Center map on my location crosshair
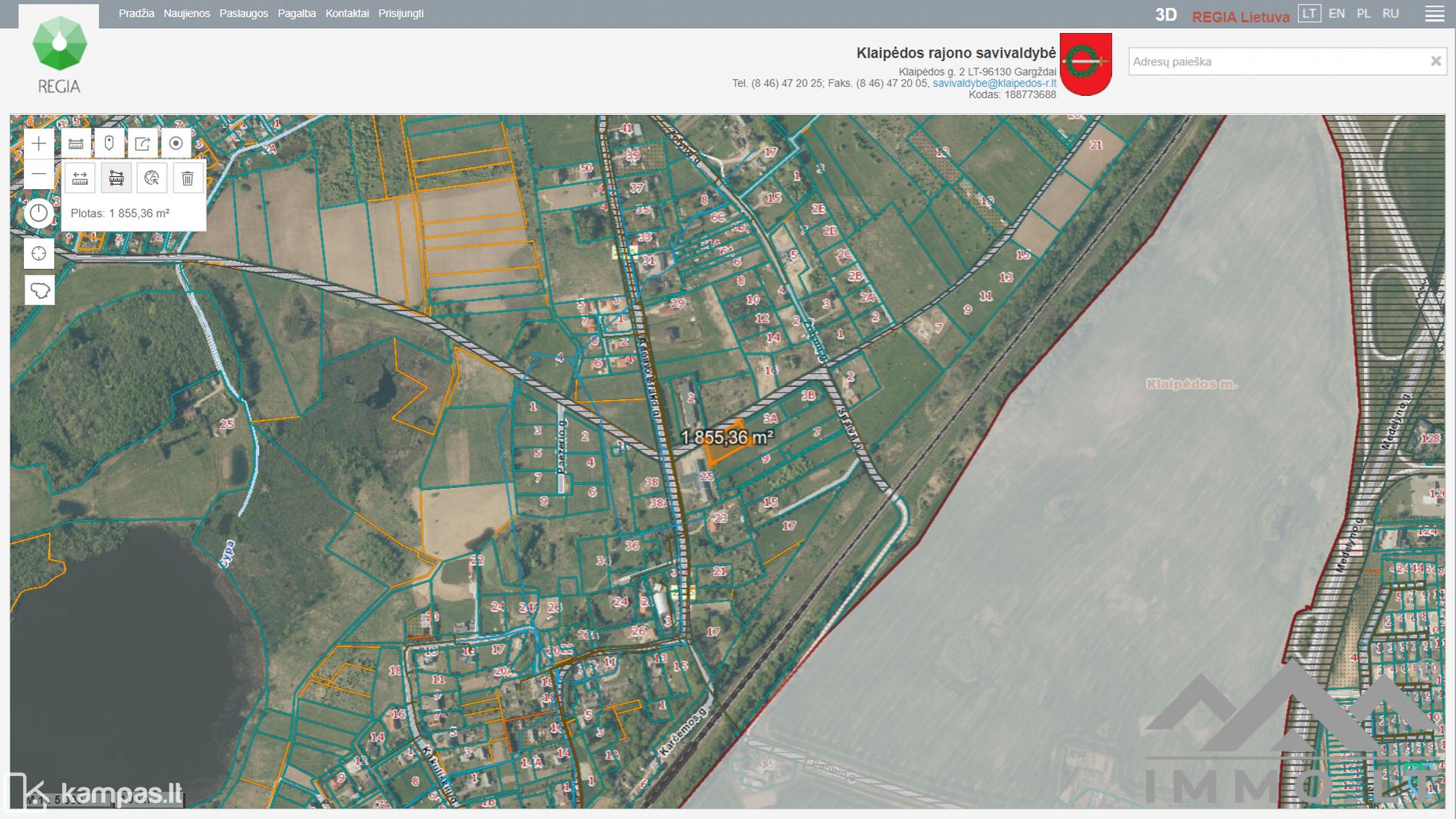The image size is (1456, 819). pyautogui.click(x=39, y=254)
